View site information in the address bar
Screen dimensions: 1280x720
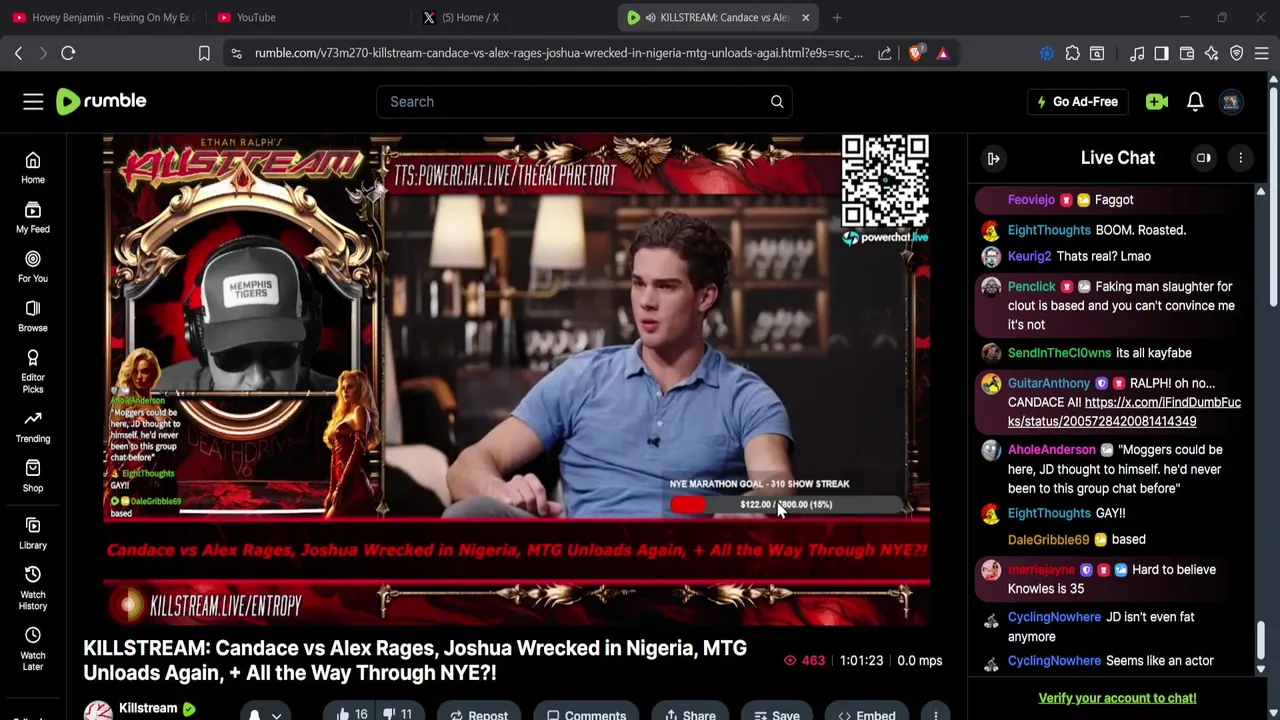[x=236, y=53]
